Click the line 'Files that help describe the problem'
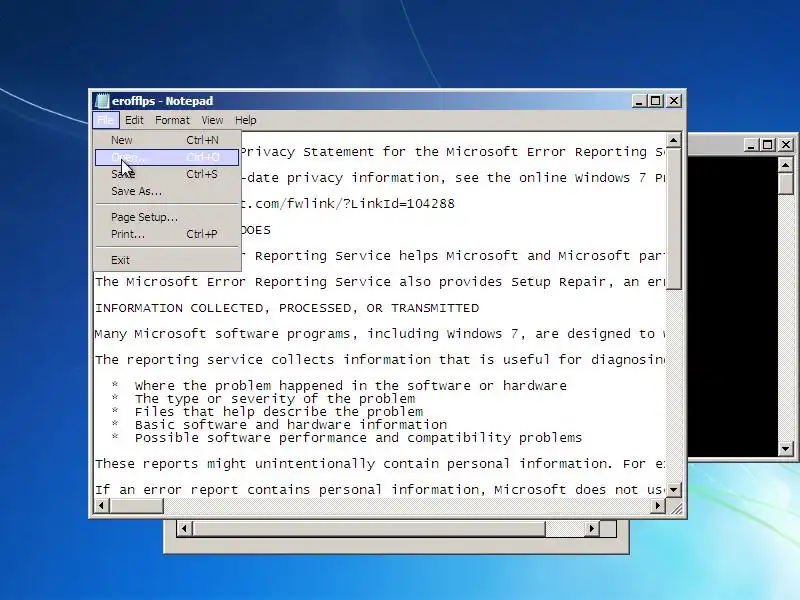This screenshot has height=600, width=800. 279,412
